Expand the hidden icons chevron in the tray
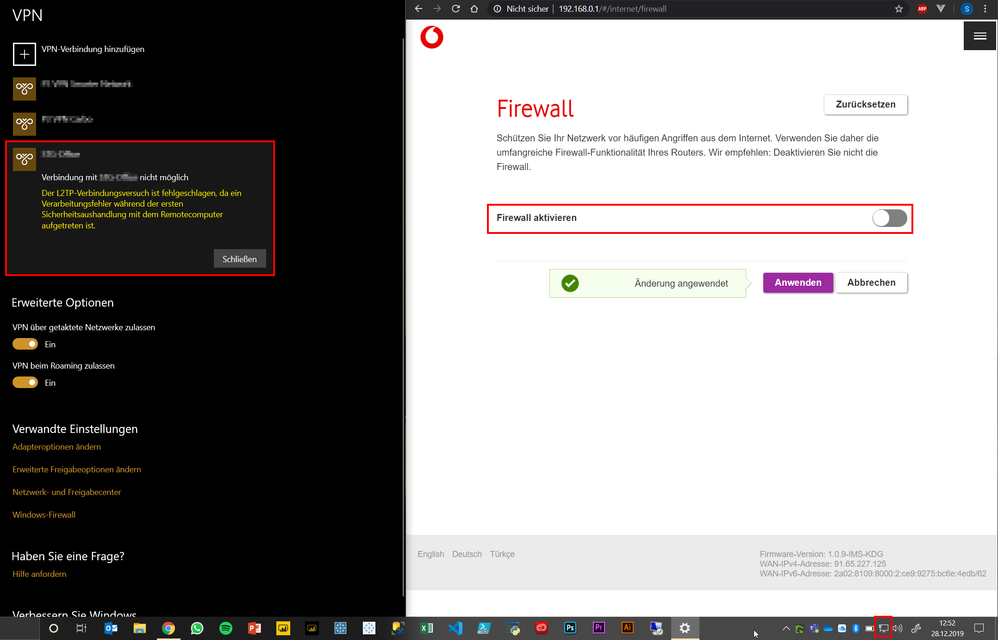Screen dimensions: 998x640 click(x=786, y=628)
